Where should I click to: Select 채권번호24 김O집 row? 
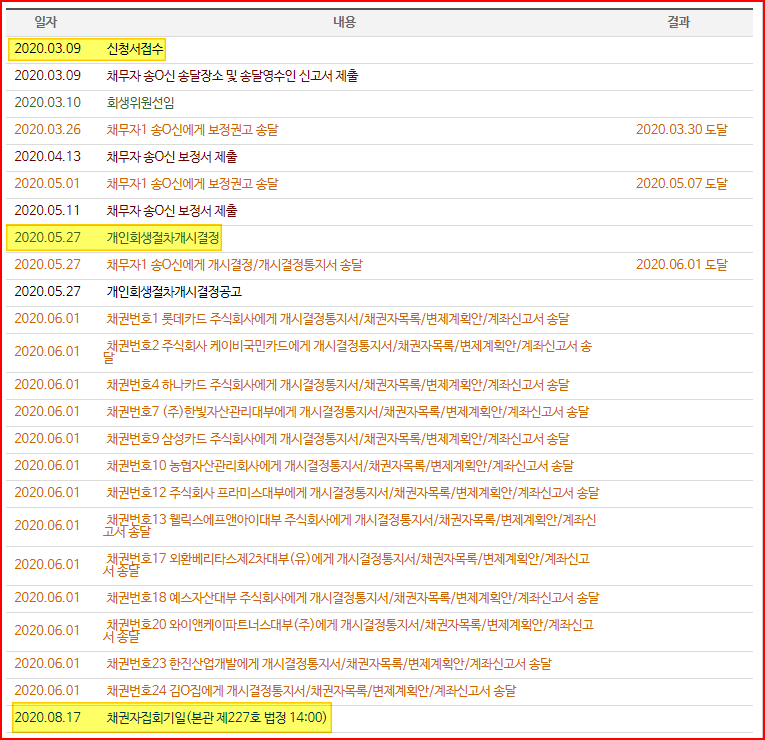[x=380, y=691]
